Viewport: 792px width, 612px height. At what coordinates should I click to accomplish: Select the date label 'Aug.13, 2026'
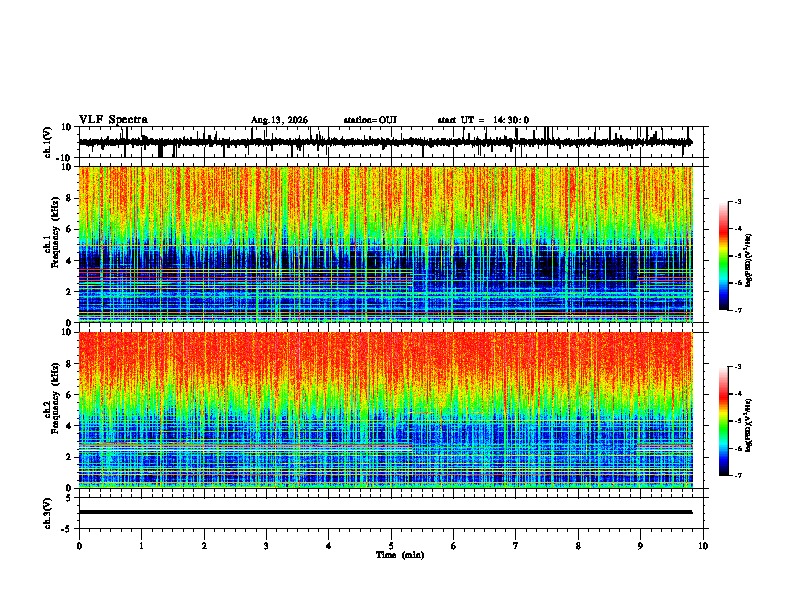(279, 120)
